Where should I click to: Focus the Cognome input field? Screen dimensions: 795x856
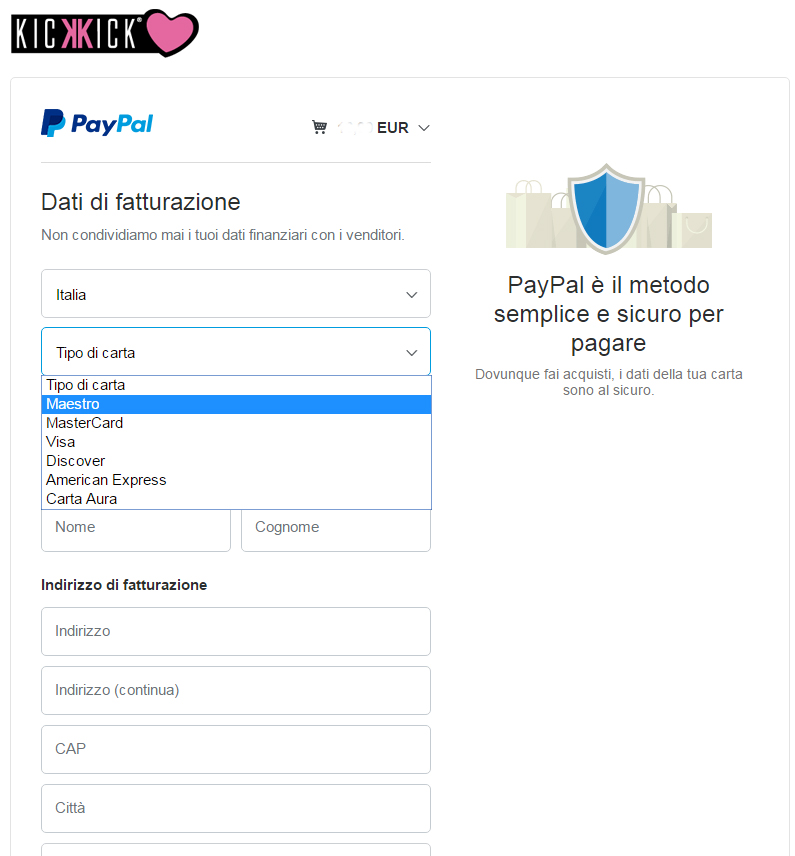[x=336, y=530]
